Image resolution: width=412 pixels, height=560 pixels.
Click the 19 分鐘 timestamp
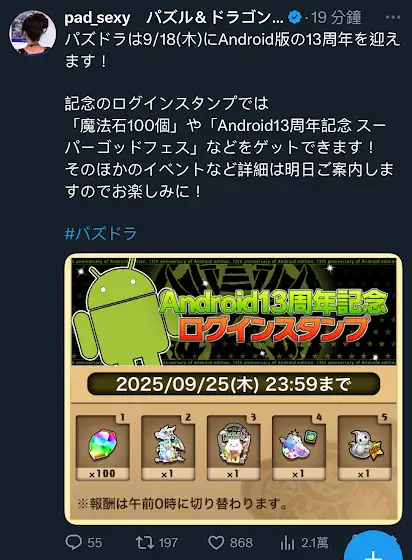pos(336,18)
